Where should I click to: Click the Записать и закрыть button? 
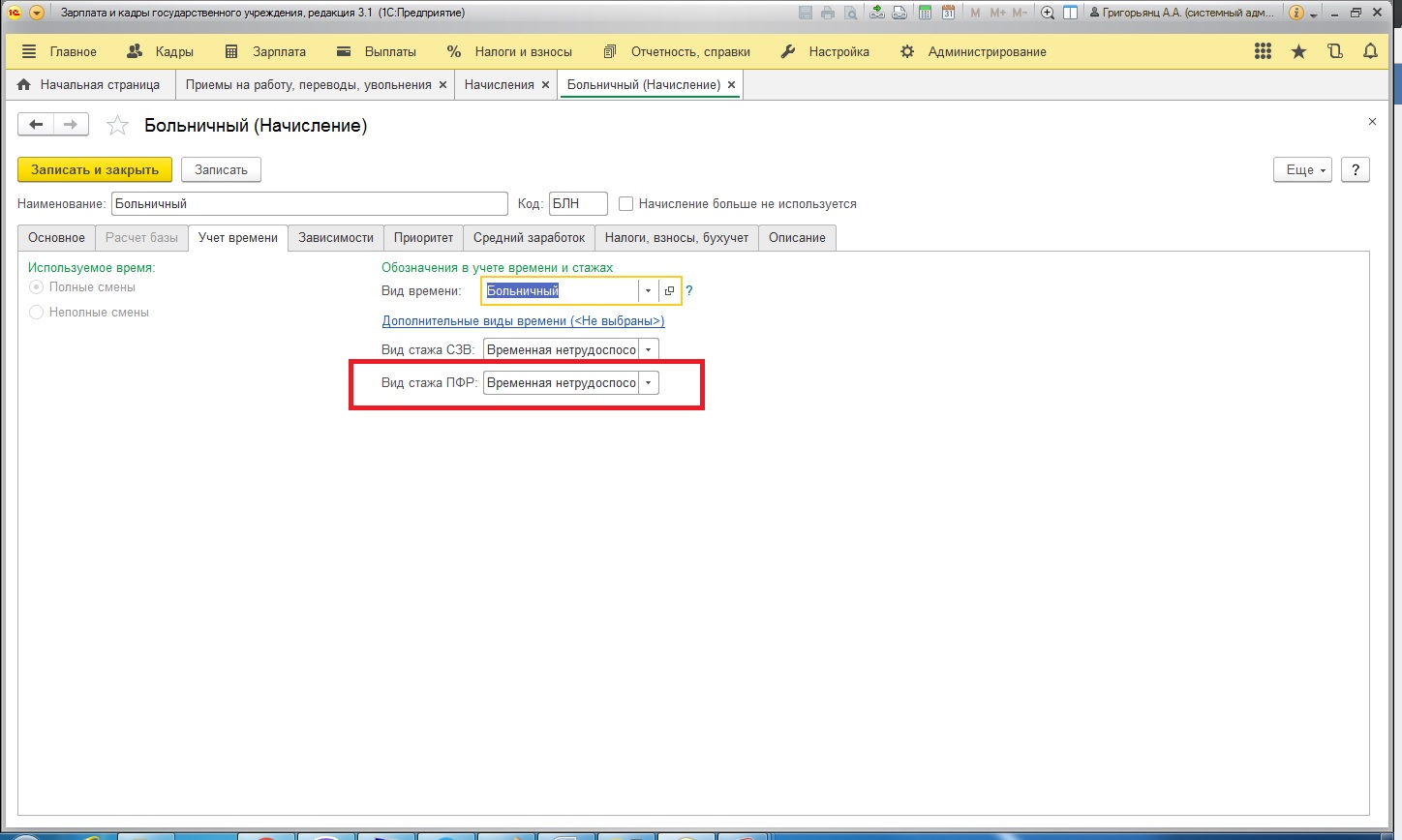[x=95, y=169]
